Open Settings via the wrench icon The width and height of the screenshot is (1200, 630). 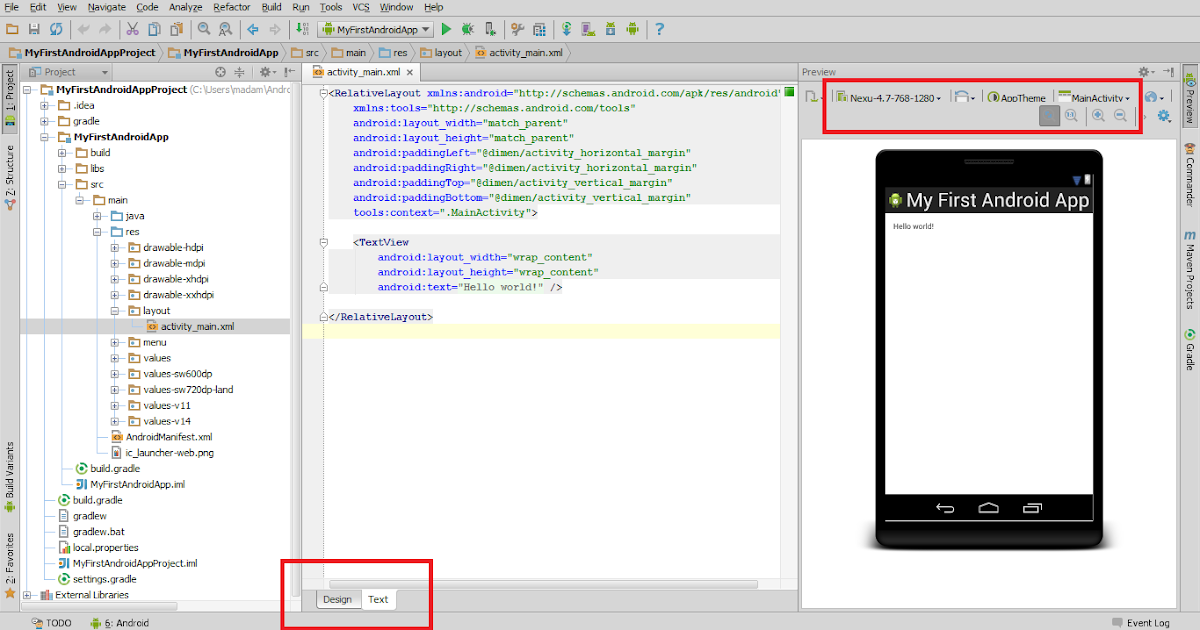516,30
